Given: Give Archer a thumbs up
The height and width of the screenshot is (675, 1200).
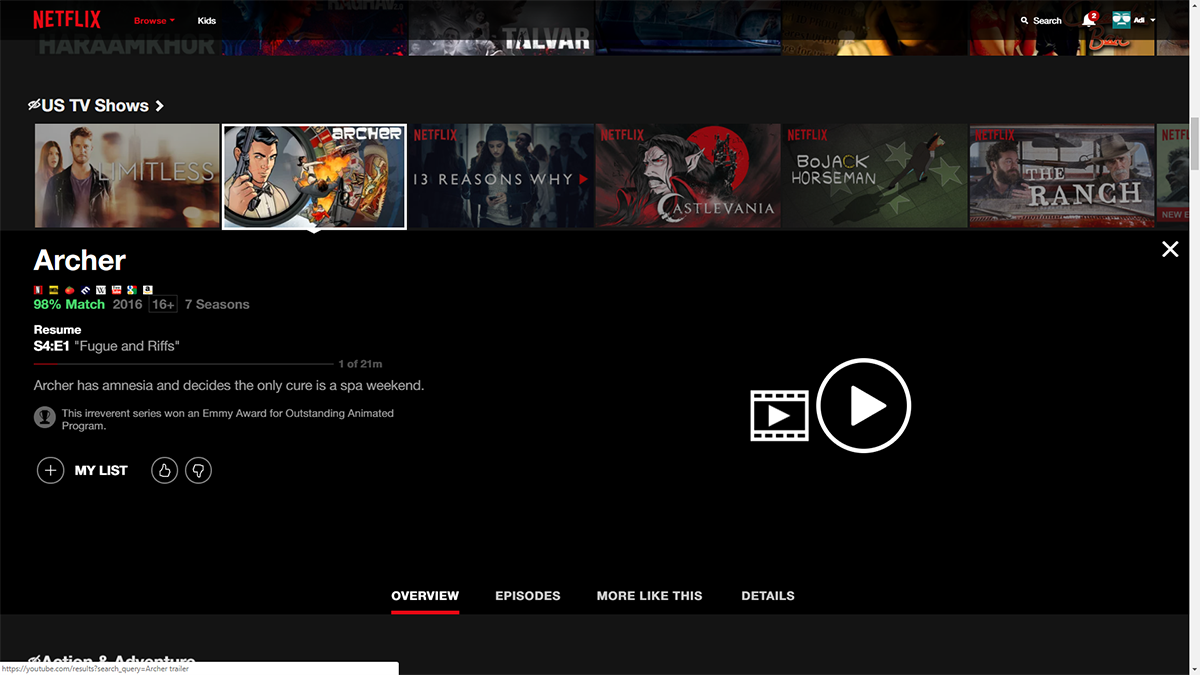Looking at the screenshot, I should 164,470.
